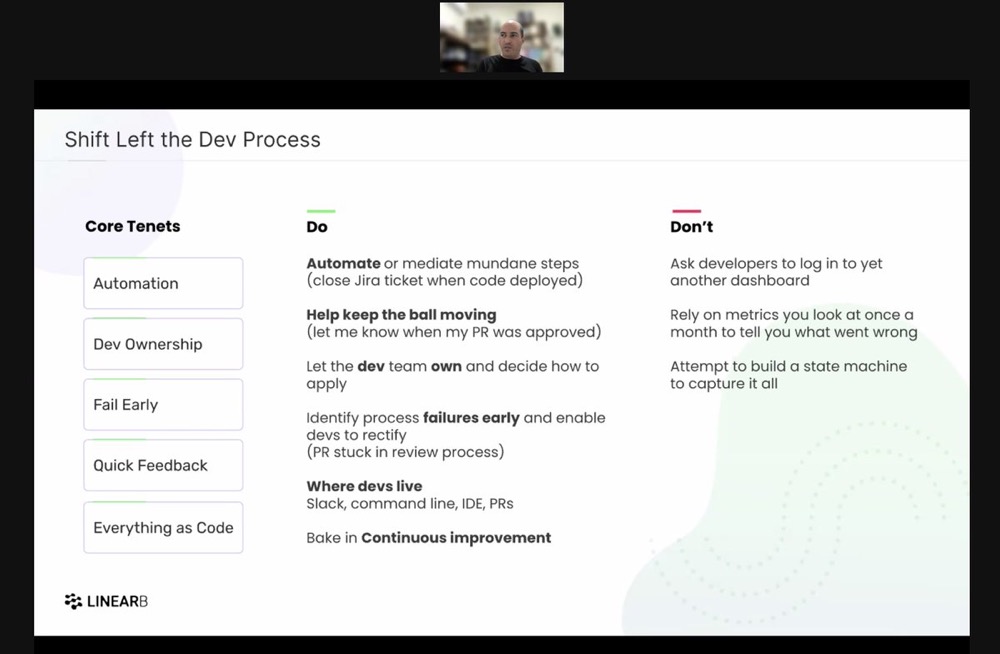Click the 'Do' column heading
This screenshot has height=654, width=1000.
point(317,227)
